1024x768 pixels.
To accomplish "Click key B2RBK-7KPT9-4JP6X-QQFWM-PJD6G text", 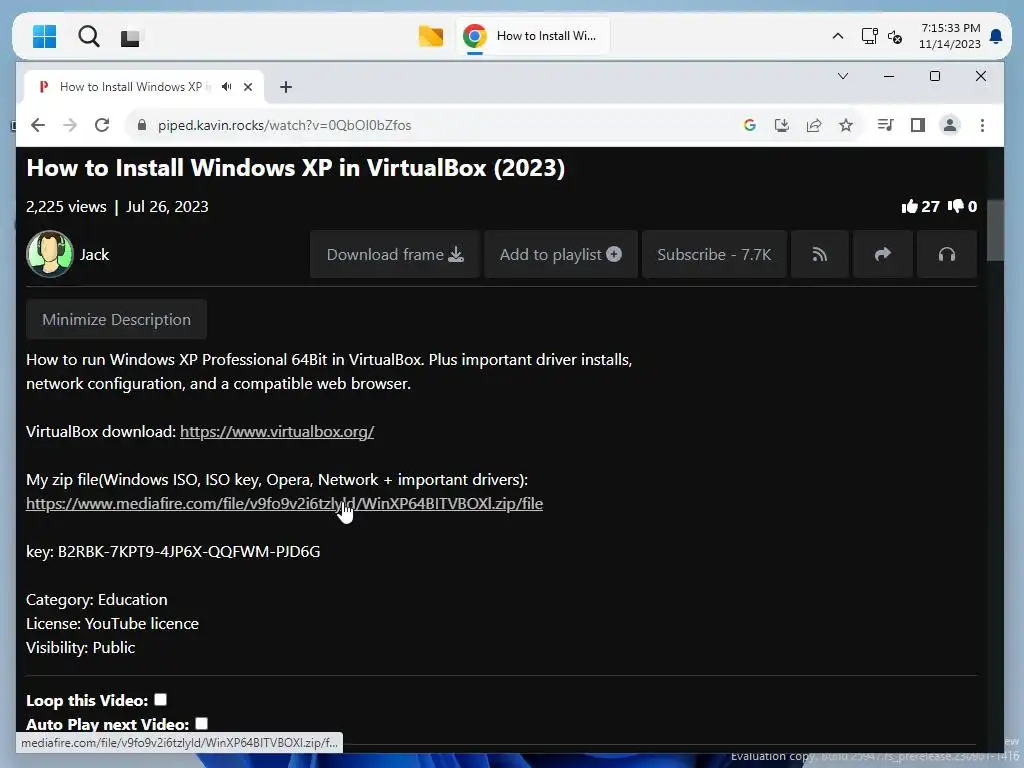I will [173, 552].
